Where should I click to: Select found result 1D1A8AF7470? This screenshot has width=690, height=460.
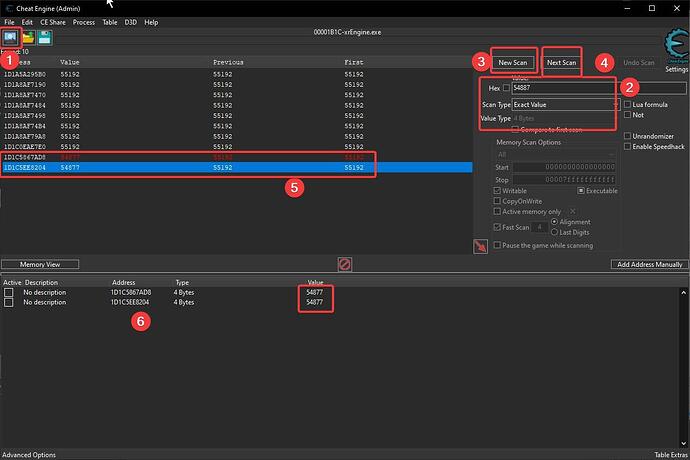[236, 95]
